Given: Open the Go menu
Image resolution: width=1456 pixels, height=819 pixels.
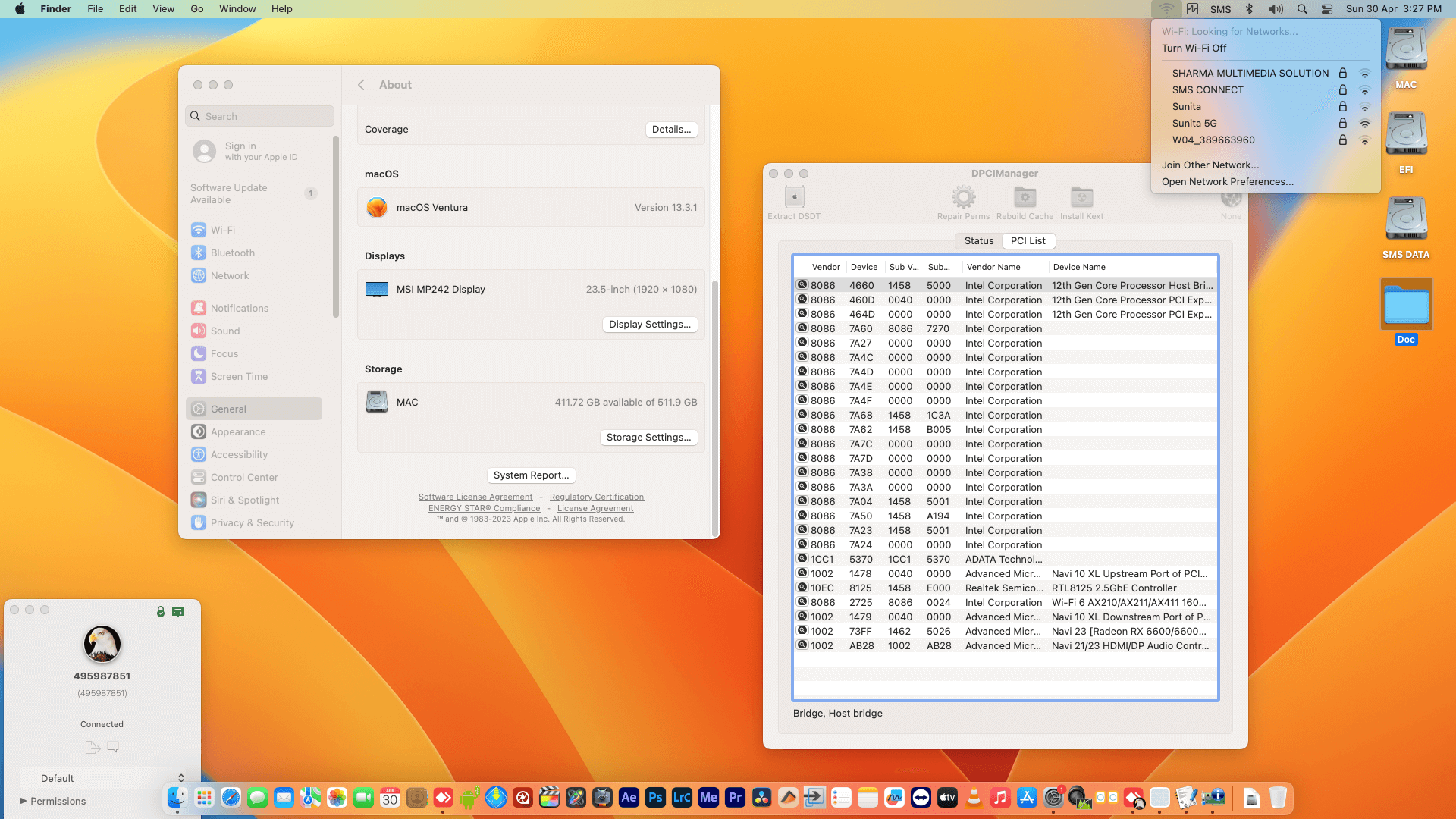Looking at the screenshot, I should [197, 9].
